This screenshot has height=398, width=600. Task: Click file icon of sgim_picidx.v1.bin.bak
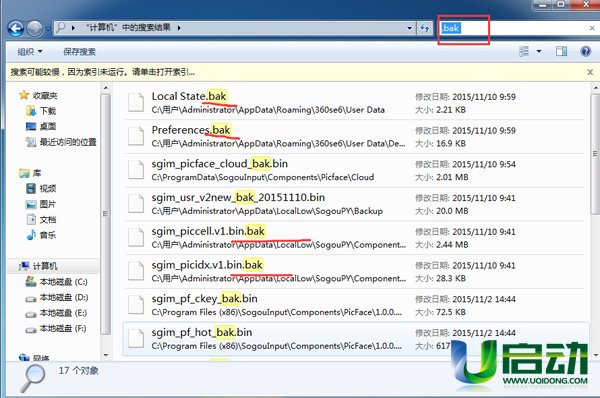(136, 271)
